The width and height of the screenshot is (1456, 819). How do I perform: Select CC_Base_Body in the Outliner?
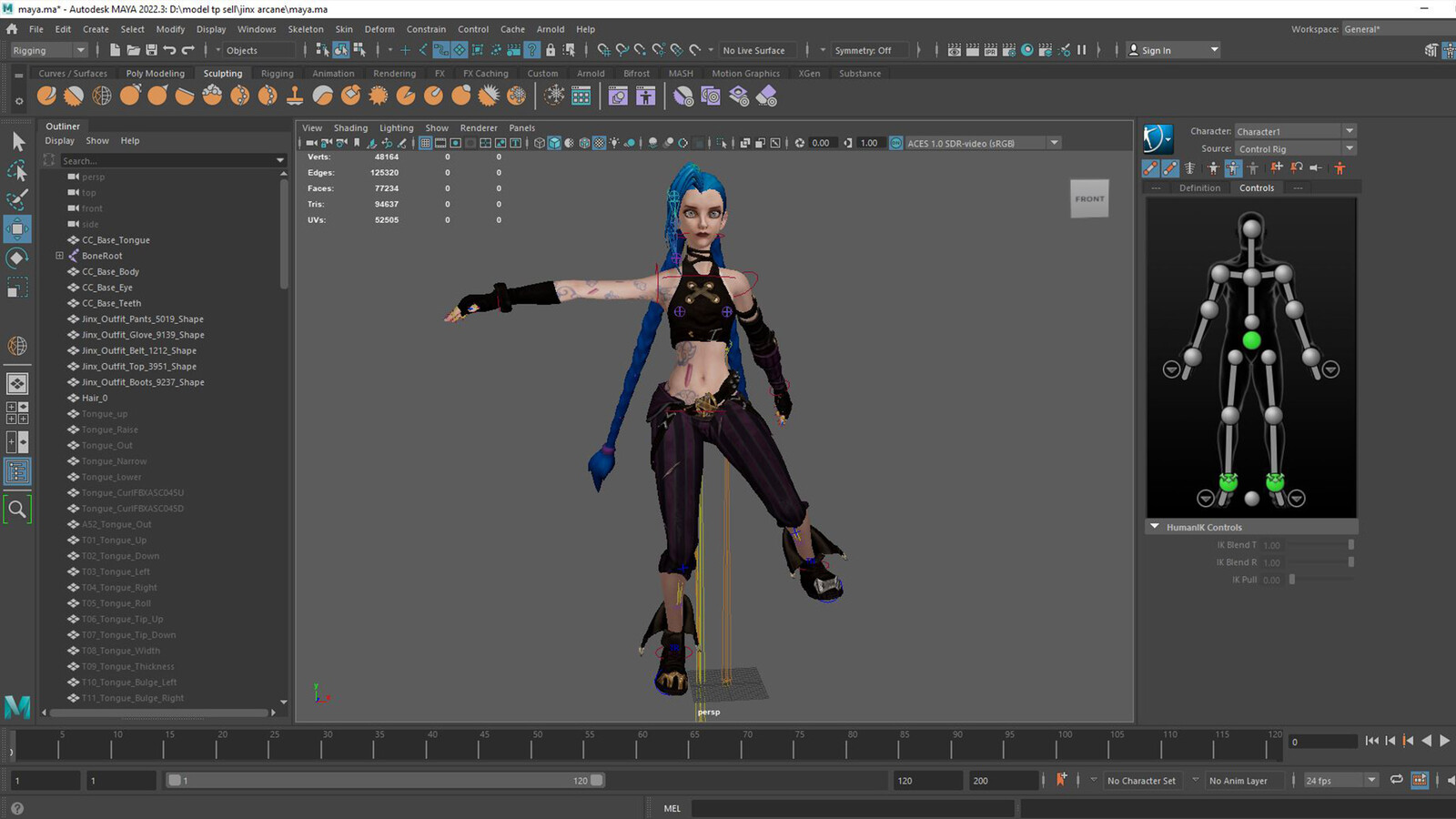[x=110, y=271]
